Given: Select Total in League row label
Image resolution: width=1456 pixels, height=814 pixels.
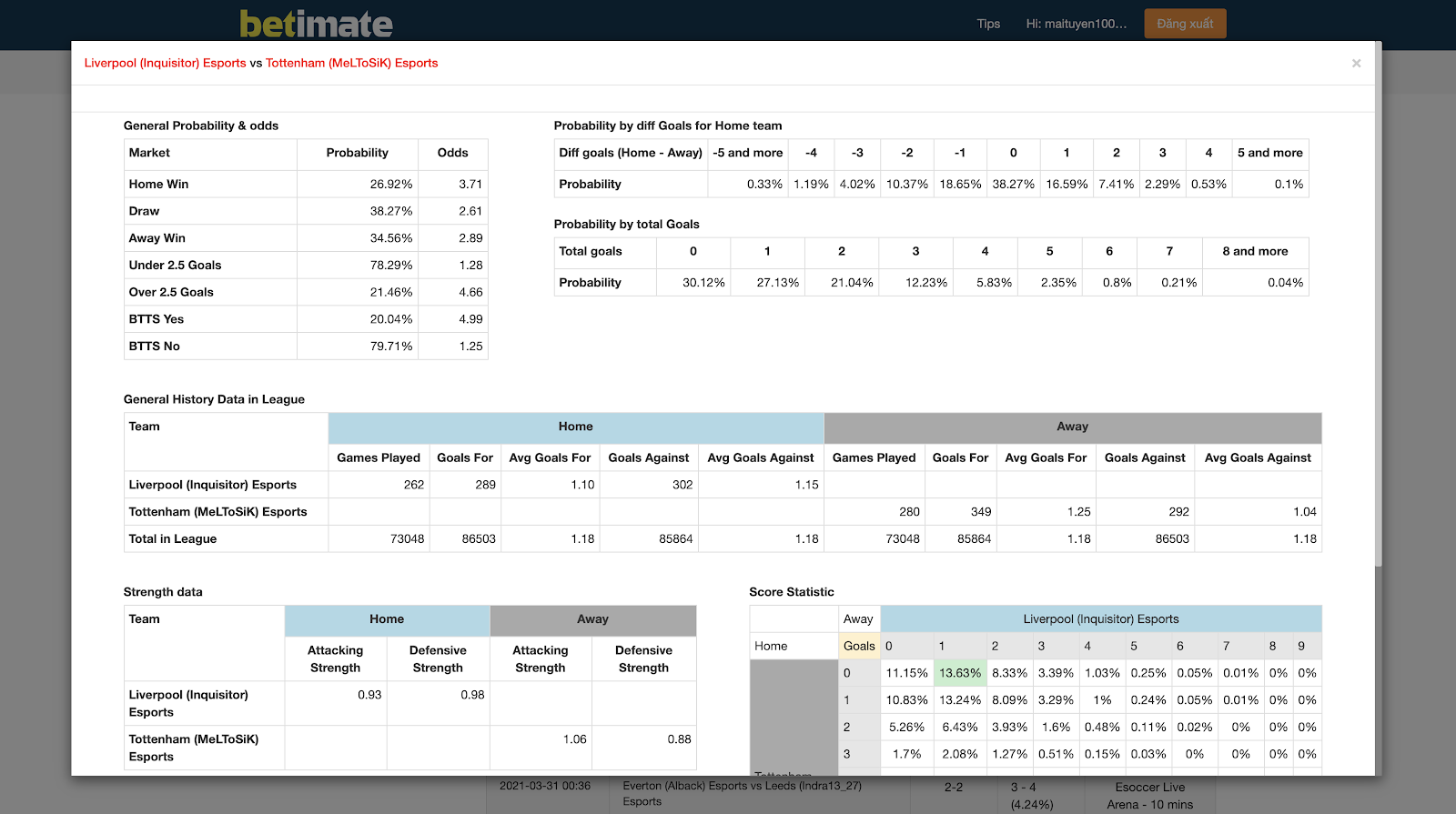Looking at the screenshot, I should (173, 539).
